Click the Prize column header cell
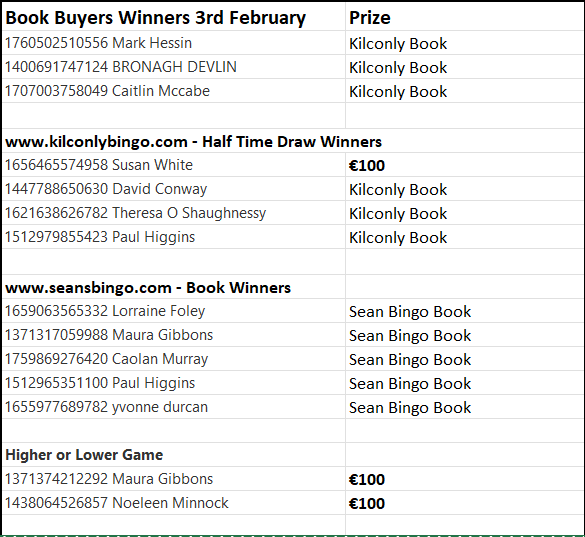Viewport: 585px width, 537px height. (465, 18)
